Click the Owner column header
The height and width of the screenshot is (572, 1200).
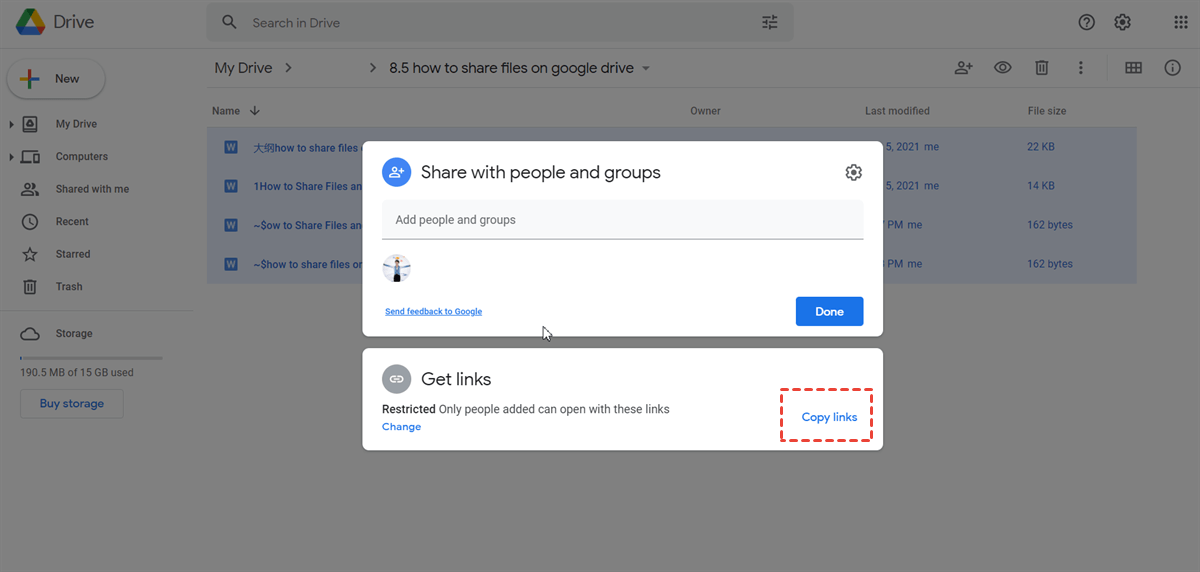tap(705, 111)
